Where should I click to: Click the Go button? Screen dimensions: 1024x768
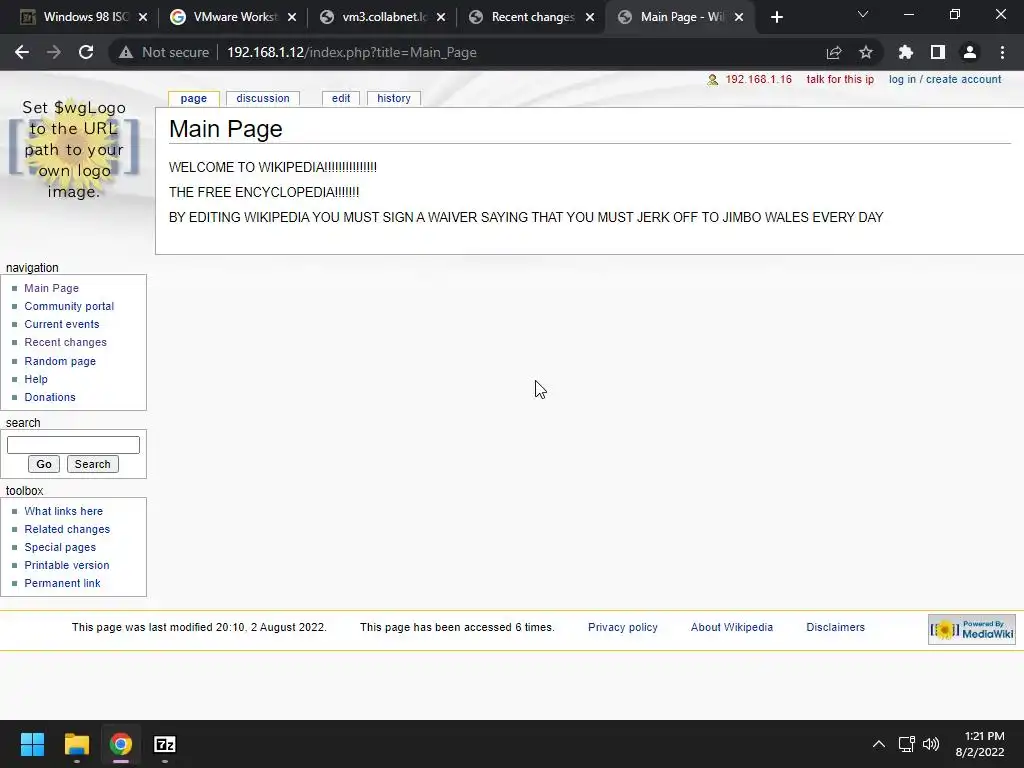(44, 464)
